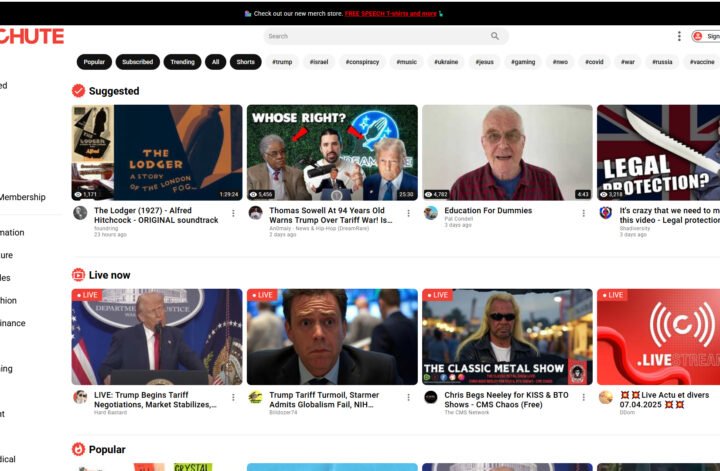Screen dimensions: 720x471
Task: Click the FREE SPEECH T-shirts merch link
Action: coord(390,13)
